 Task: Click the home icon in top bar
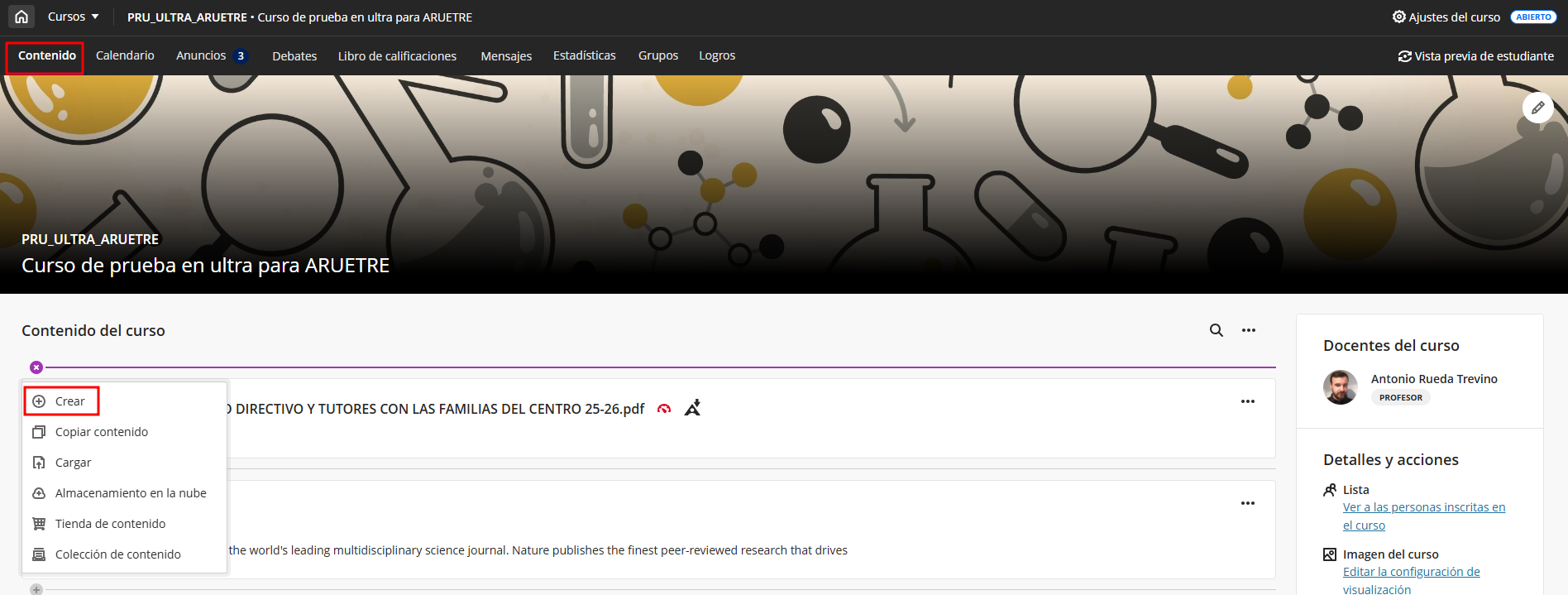click(x=22, y=17)
